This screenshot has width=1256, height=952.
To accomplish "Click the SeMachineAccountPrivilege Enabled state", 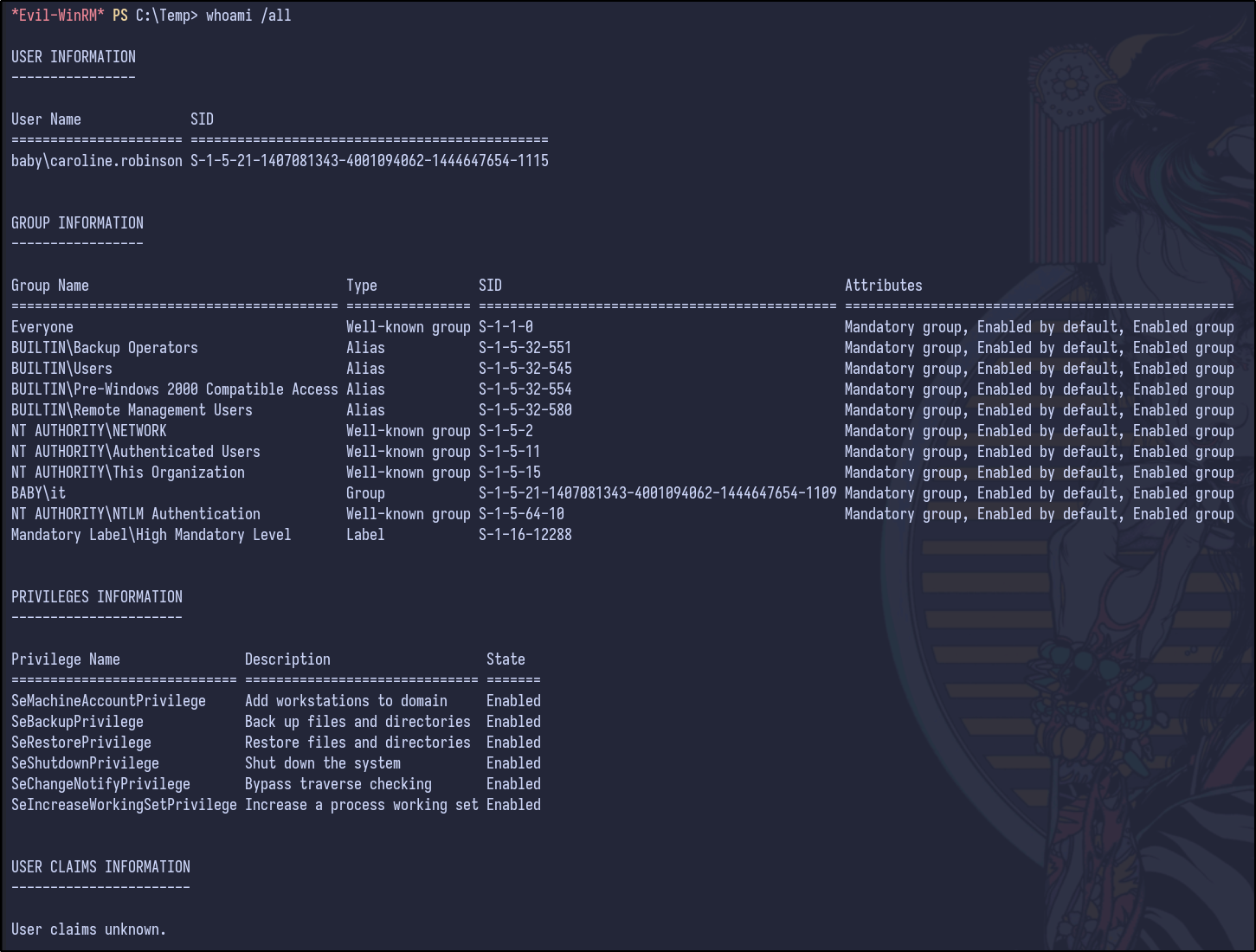I will tap(513, 701).
